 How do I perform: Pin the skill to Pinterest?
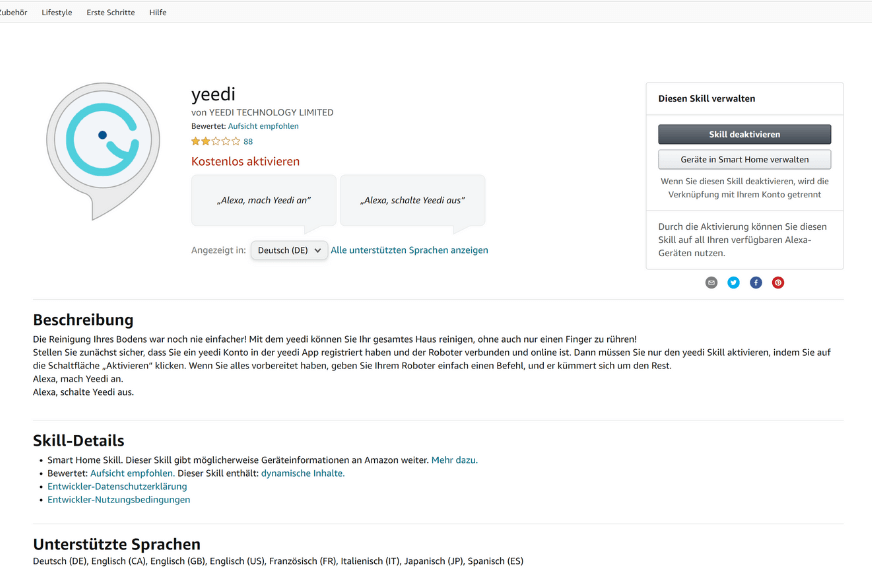(778, 282)
